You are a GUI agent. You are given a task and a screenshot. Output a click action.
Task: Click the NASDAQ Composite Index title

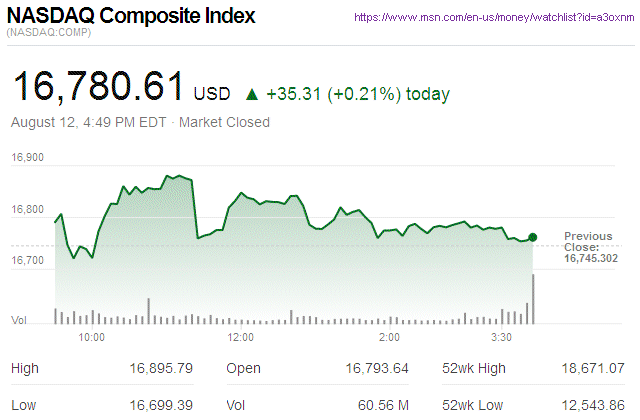pyautogui.click(x=131, y=16)
